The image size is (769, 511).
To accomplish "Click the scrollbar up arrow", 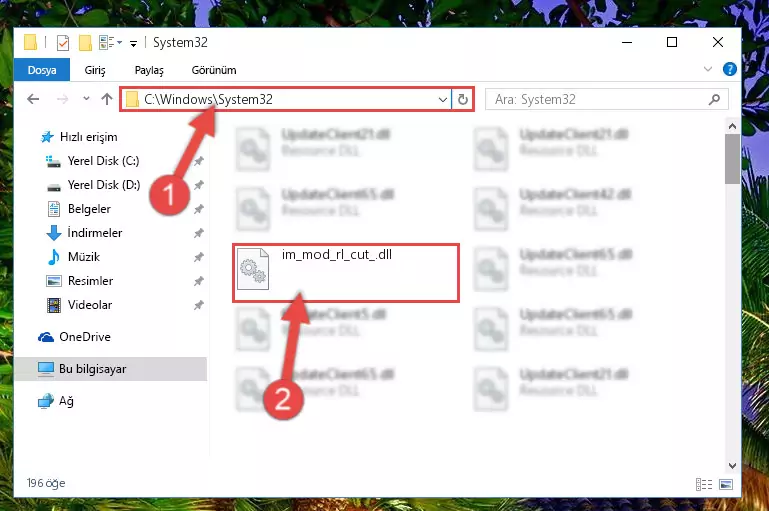I will tap(732, 126).
